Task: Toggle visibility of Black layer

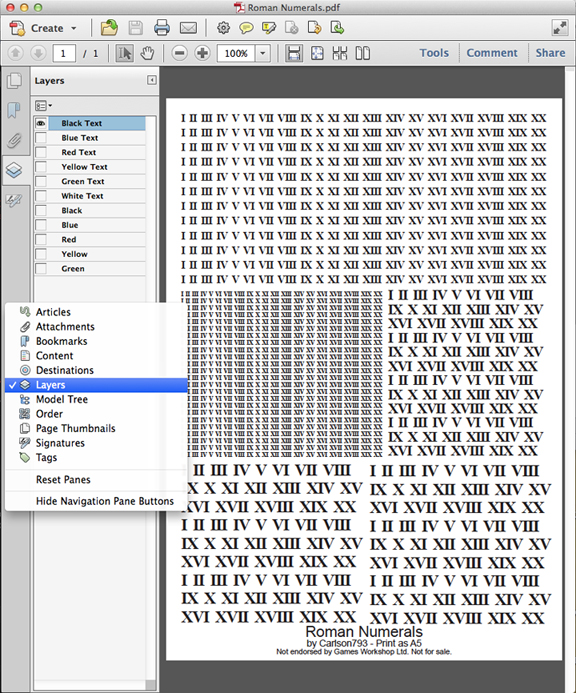Action: point(41,211)
